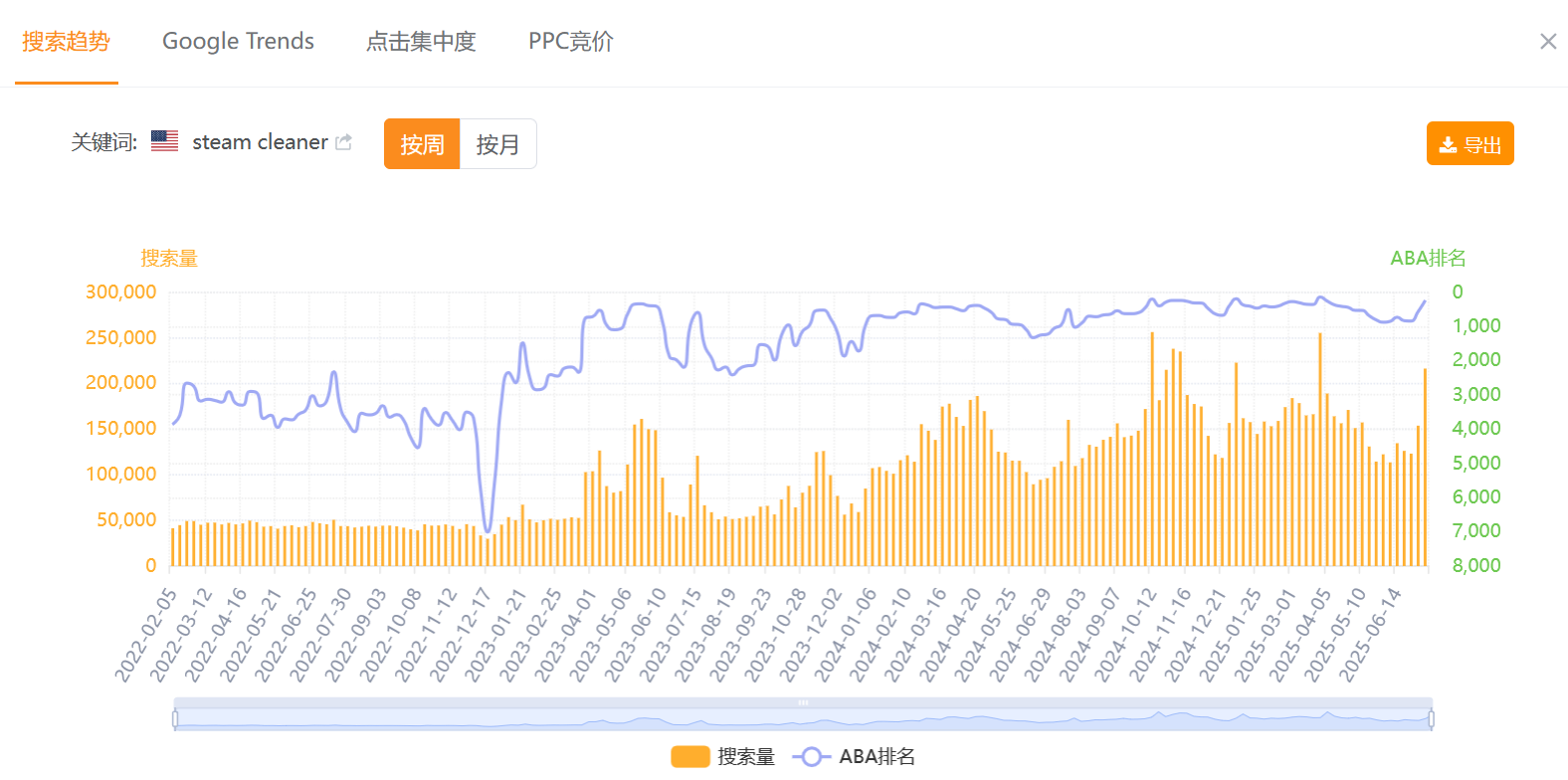Open external link icon beside steam cleaner
Viewport: 1568px width, 780px height.
click(344, 142)
